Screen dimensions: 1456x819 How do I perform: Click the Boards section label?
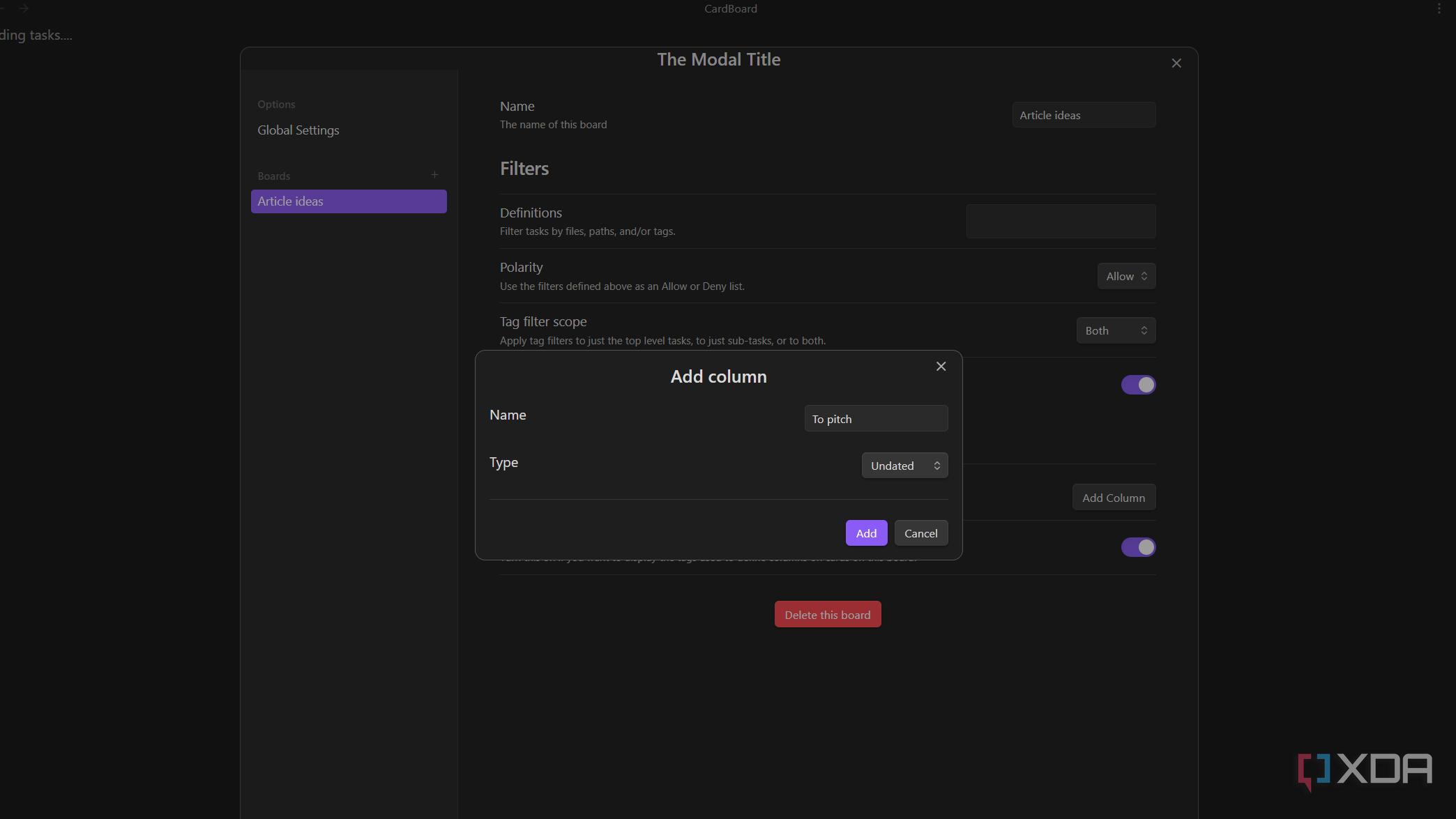[273, 176]
